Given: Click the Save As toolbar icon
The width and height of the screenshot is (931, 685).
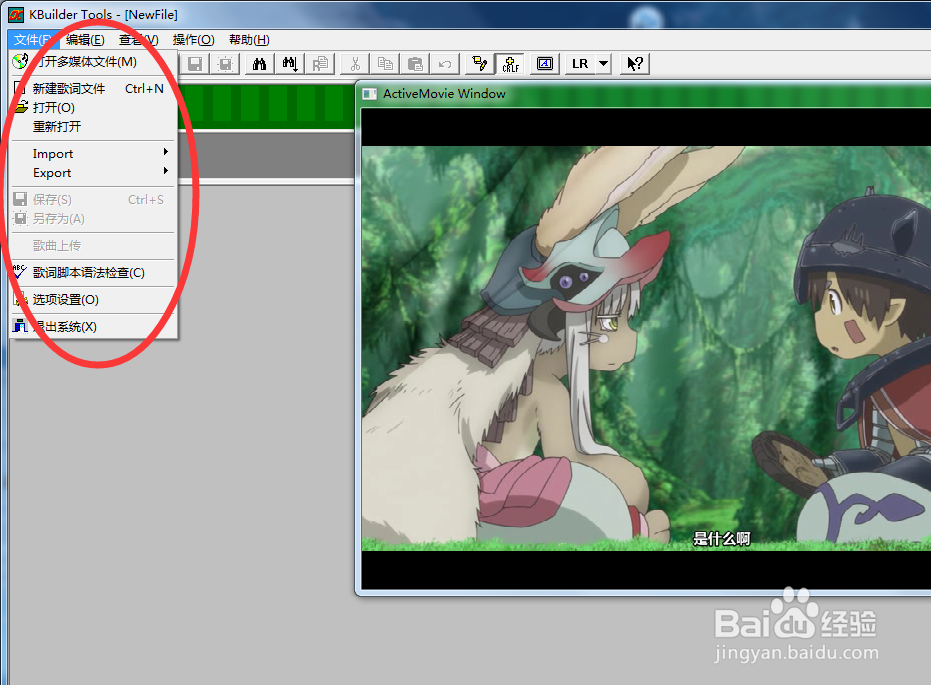Looking at the screenshot, I should tap(225, 64).
